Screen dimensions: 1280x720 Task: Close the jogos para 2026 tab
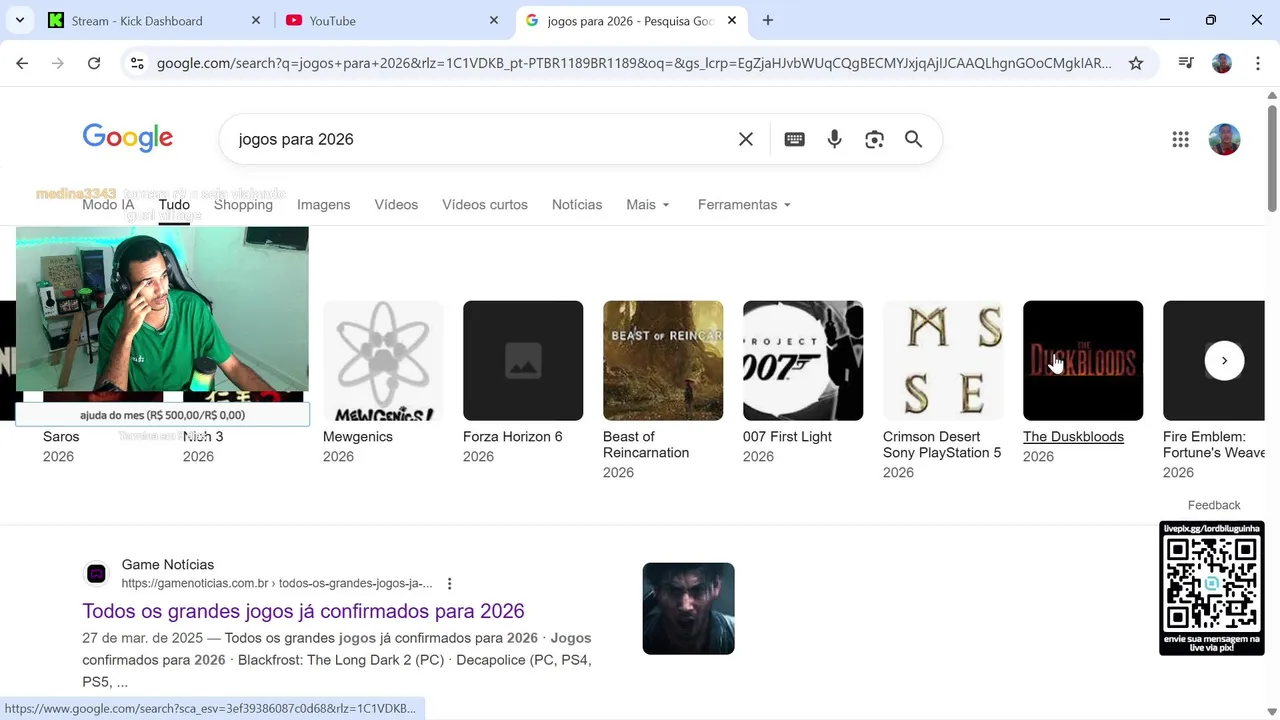732,20
